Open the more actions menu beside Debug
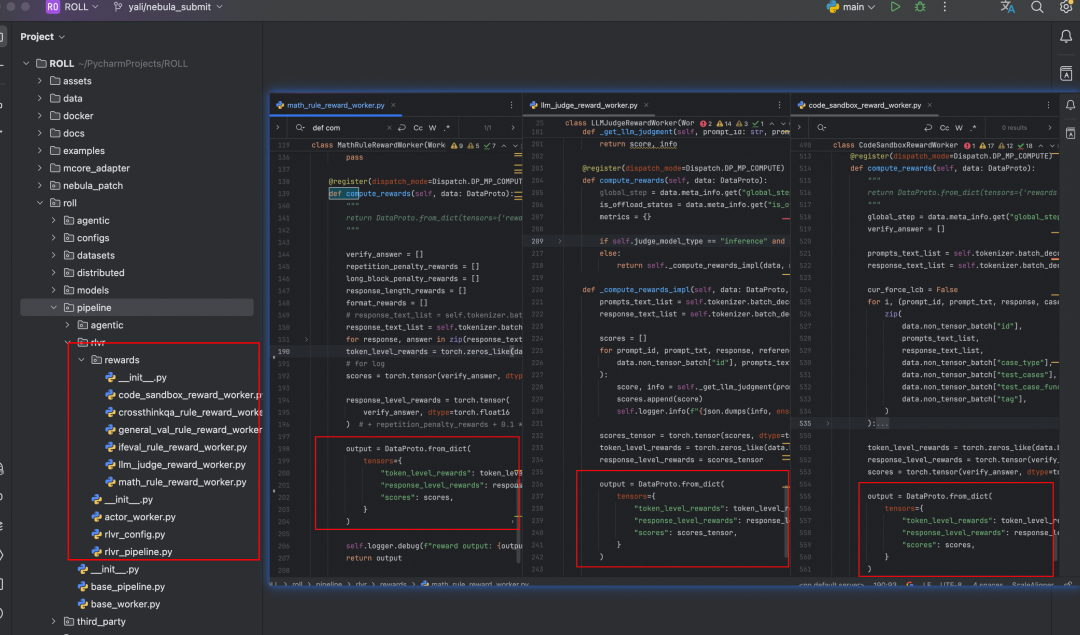This screenshot has height=635, width=1080. pos(947,7)
